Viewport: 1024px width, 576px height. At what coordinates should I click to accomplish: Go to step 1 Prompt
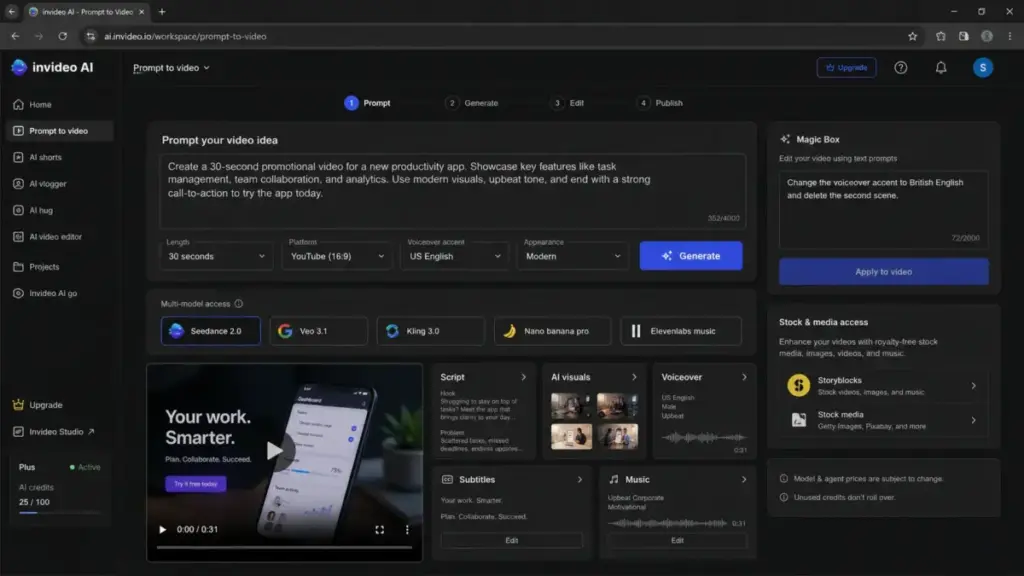(368, 103)
